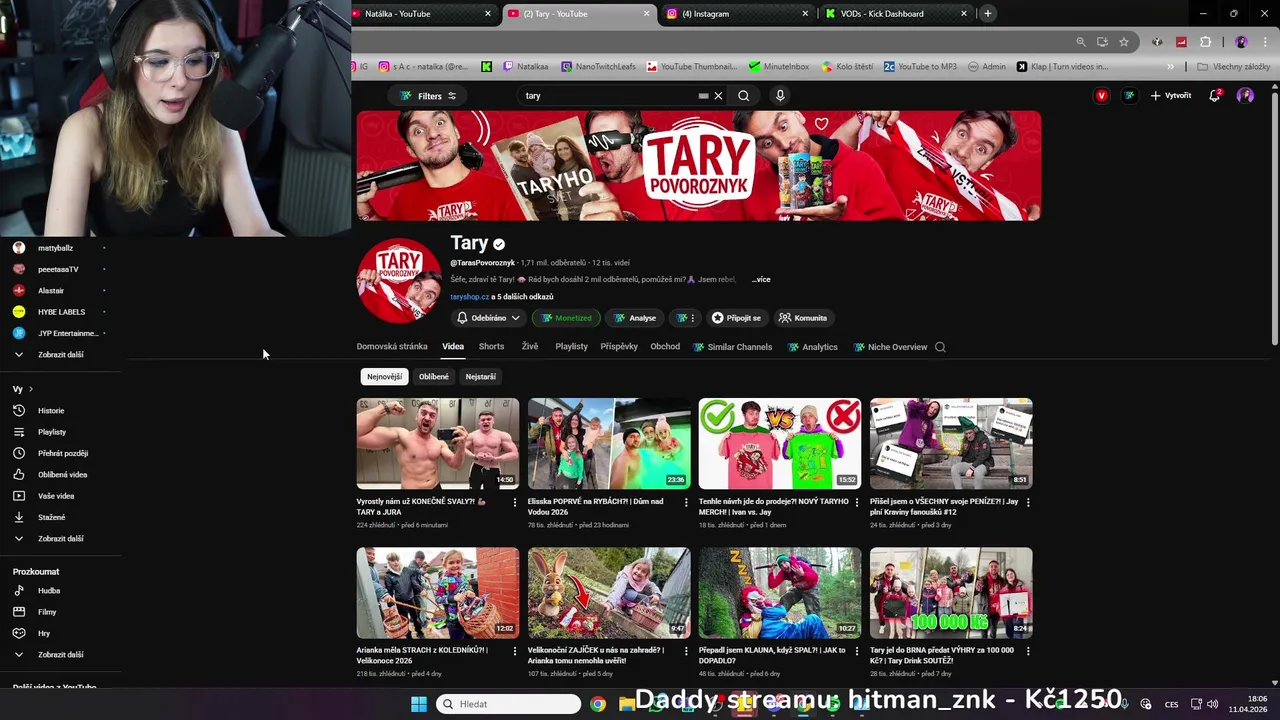The width and height of the screenshot is (1280, 720).
Task: Click the channel search magnifier icon
Action: [x=940, y=347]
